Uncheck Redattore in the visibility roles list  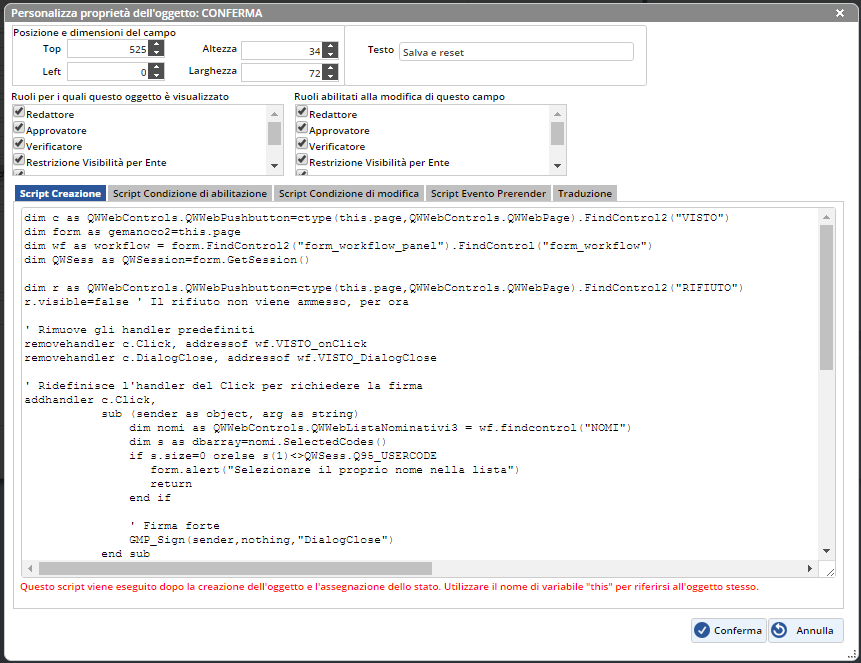pyautogui.click(x=19, y=113)
